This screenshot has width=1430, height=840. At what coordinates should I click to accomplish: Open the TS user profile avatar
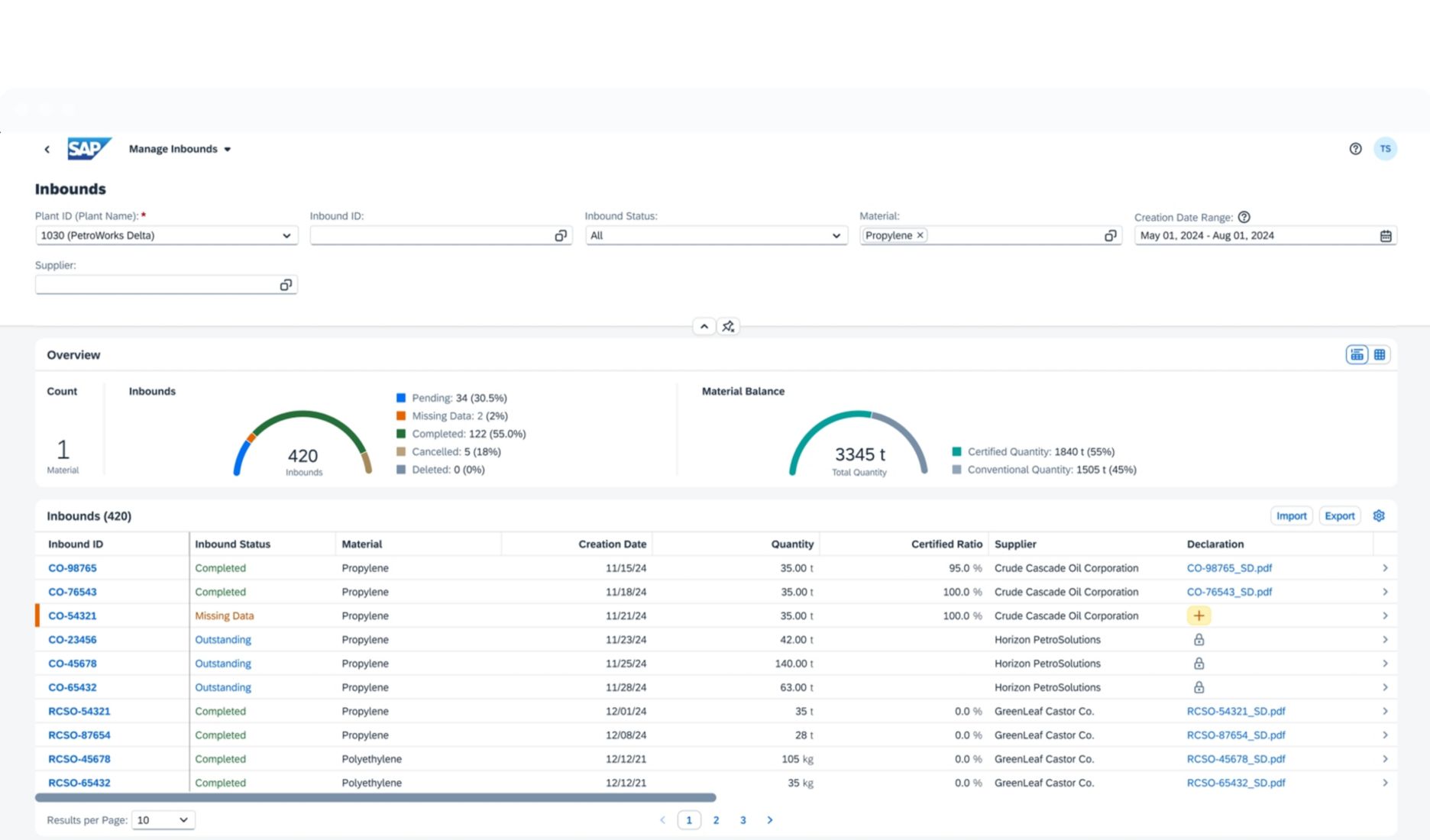coord(1385,149)
